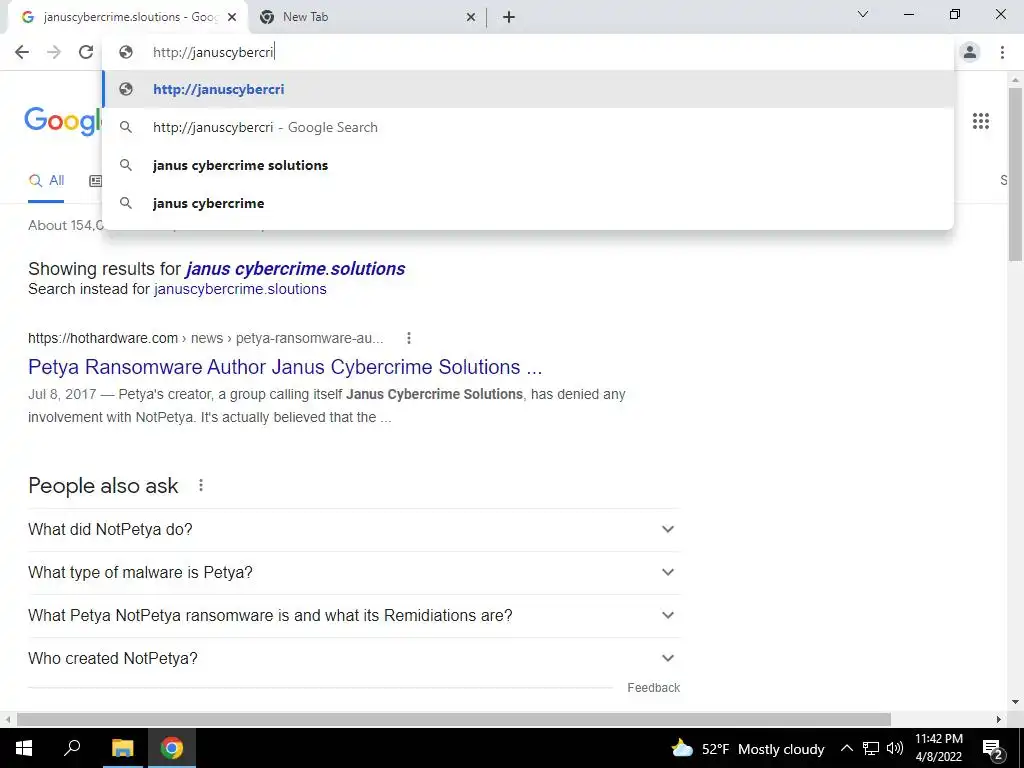Click the scroll-right arrow of horizontal scrollbar
Viewport: 1024px width, 768px height.
coord(999,719)
